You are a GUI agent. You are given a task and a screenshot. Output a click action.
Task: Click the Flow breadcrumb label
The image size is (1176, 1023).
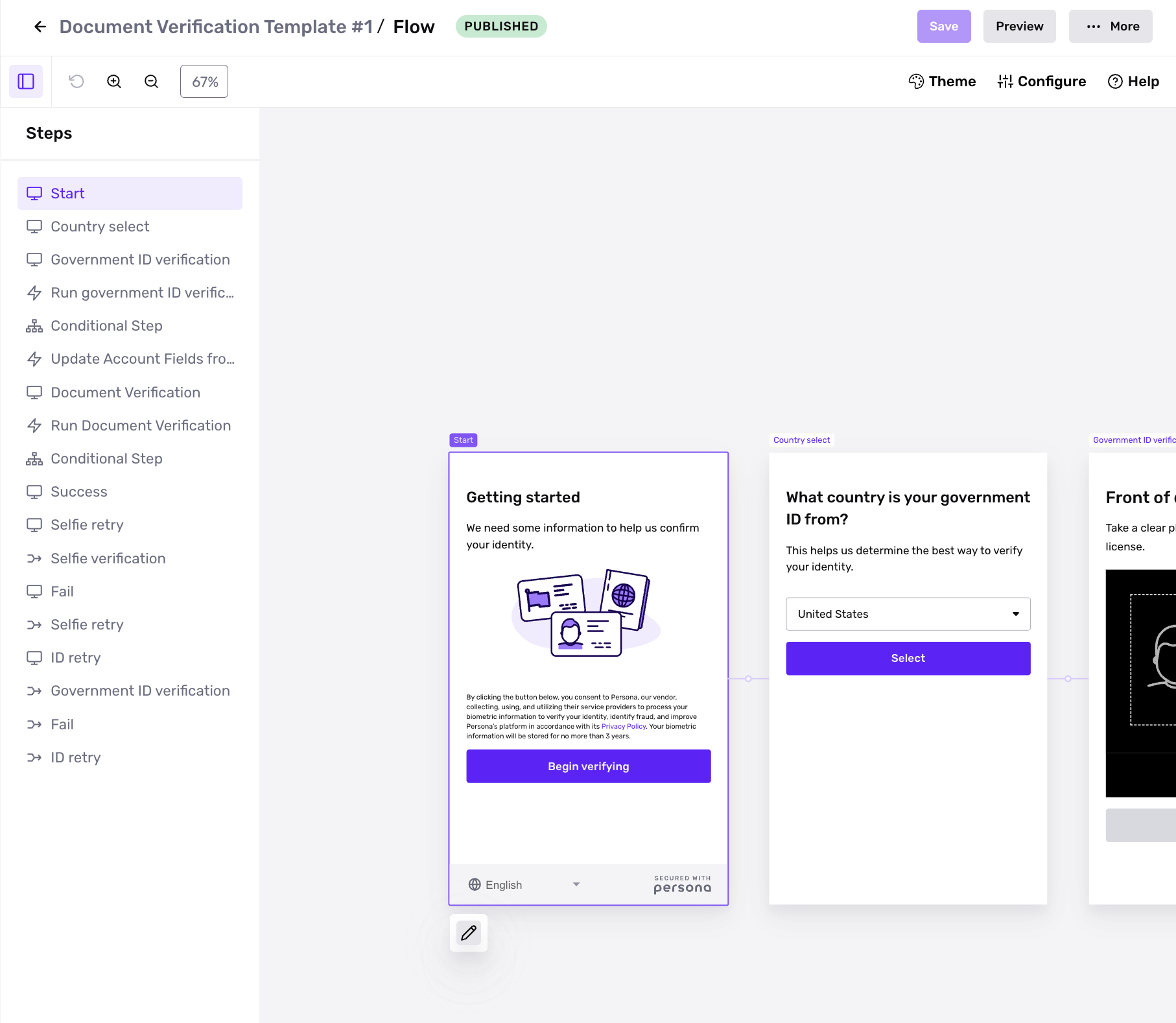[x=414, y=27]
